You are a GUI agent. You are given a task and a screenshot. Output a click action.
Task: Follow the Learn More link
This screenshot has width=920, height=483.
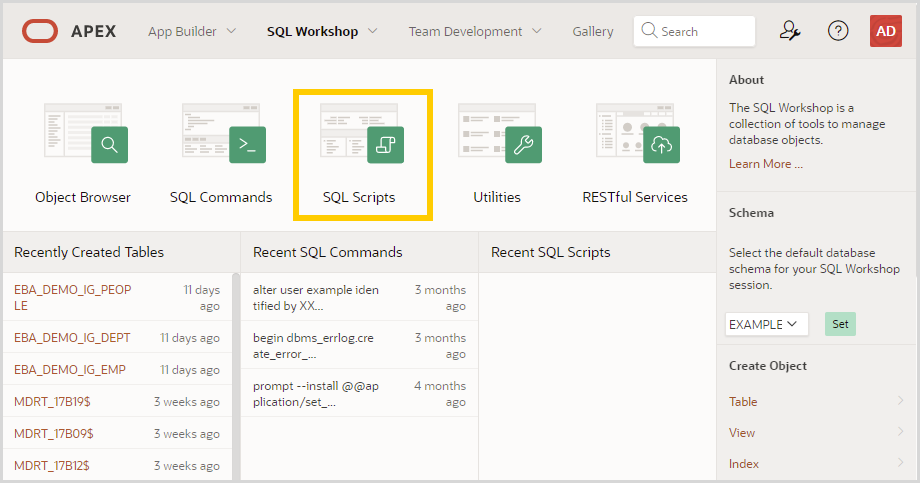click(766, 164)
